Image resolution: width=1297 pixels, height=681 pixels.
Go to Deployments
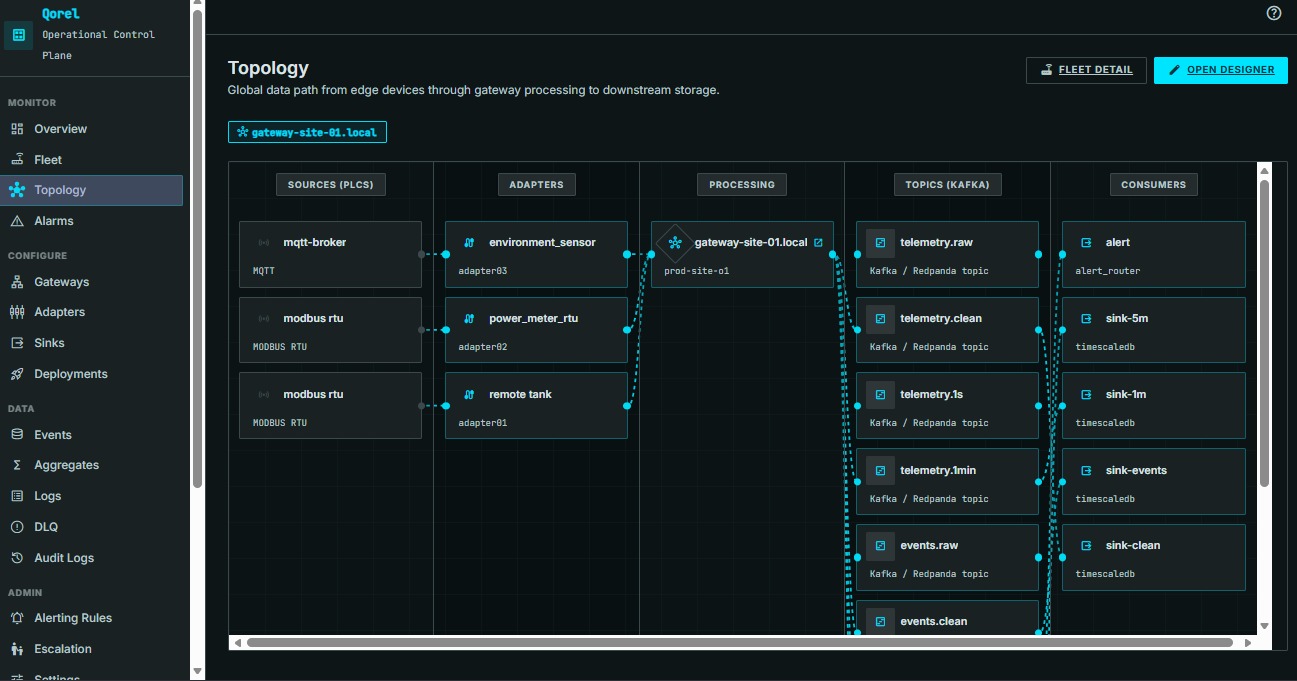click(x=91, y=374)
